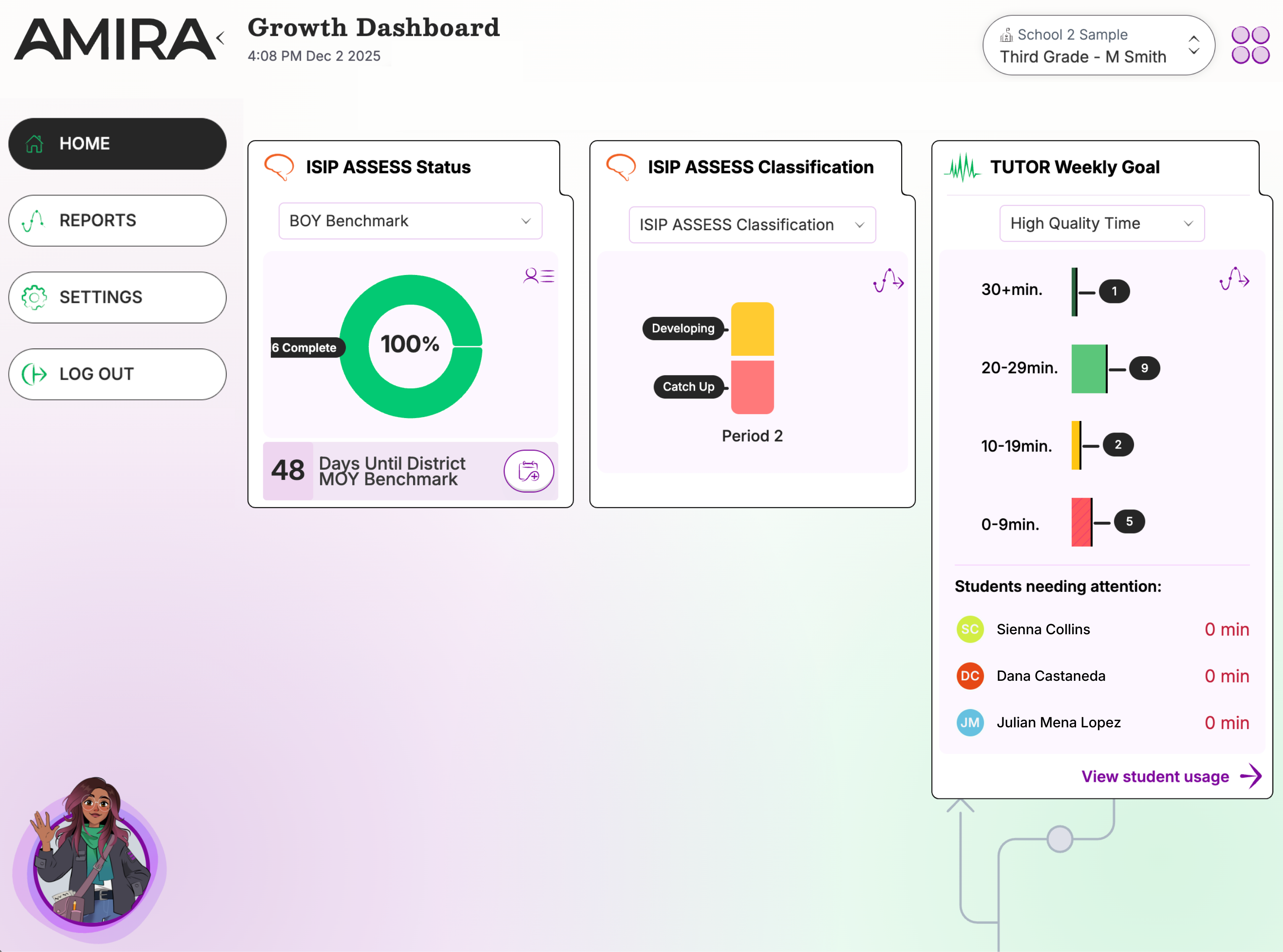Open the ISIP ASSESS Classification dropdown
The height and width of the screenshot is (952, 1283).
tap(752, 225)
